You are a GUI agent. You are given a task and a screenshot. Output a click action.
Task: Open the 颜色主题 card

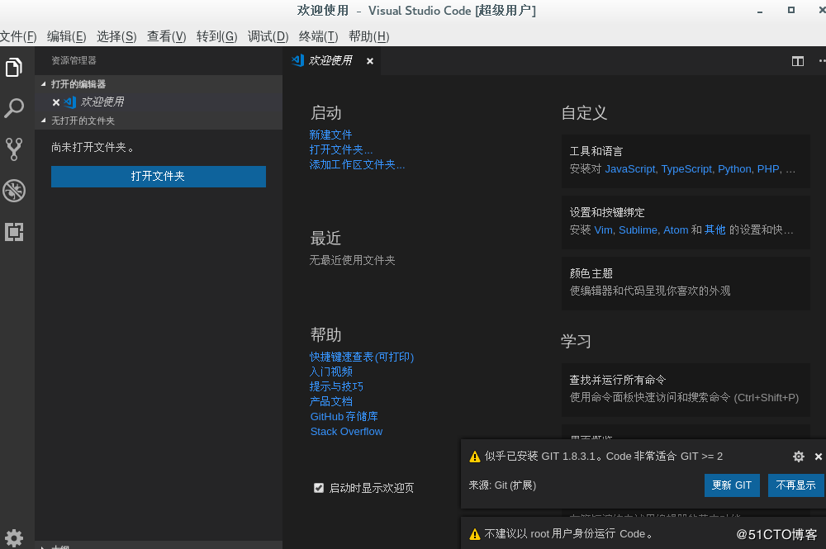(x=685, y=283)
